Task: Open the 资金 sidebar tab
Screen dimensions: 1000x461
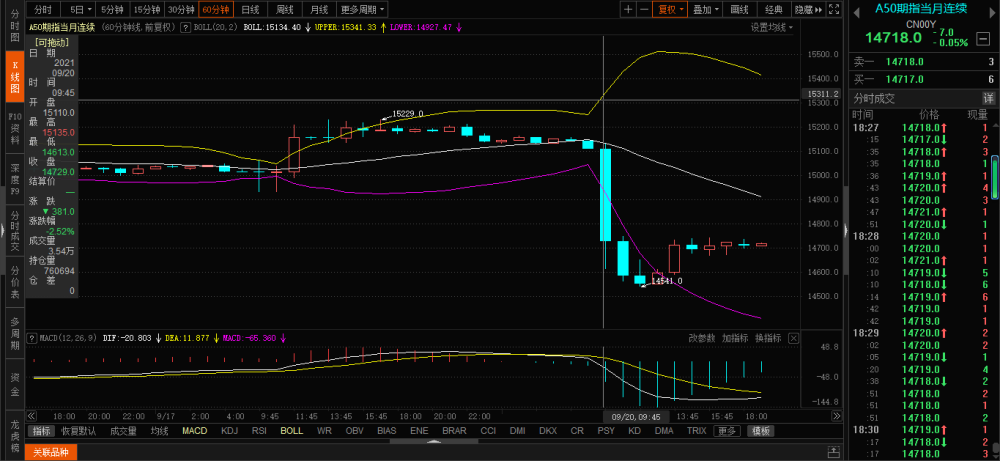Action: coord(15,385)
